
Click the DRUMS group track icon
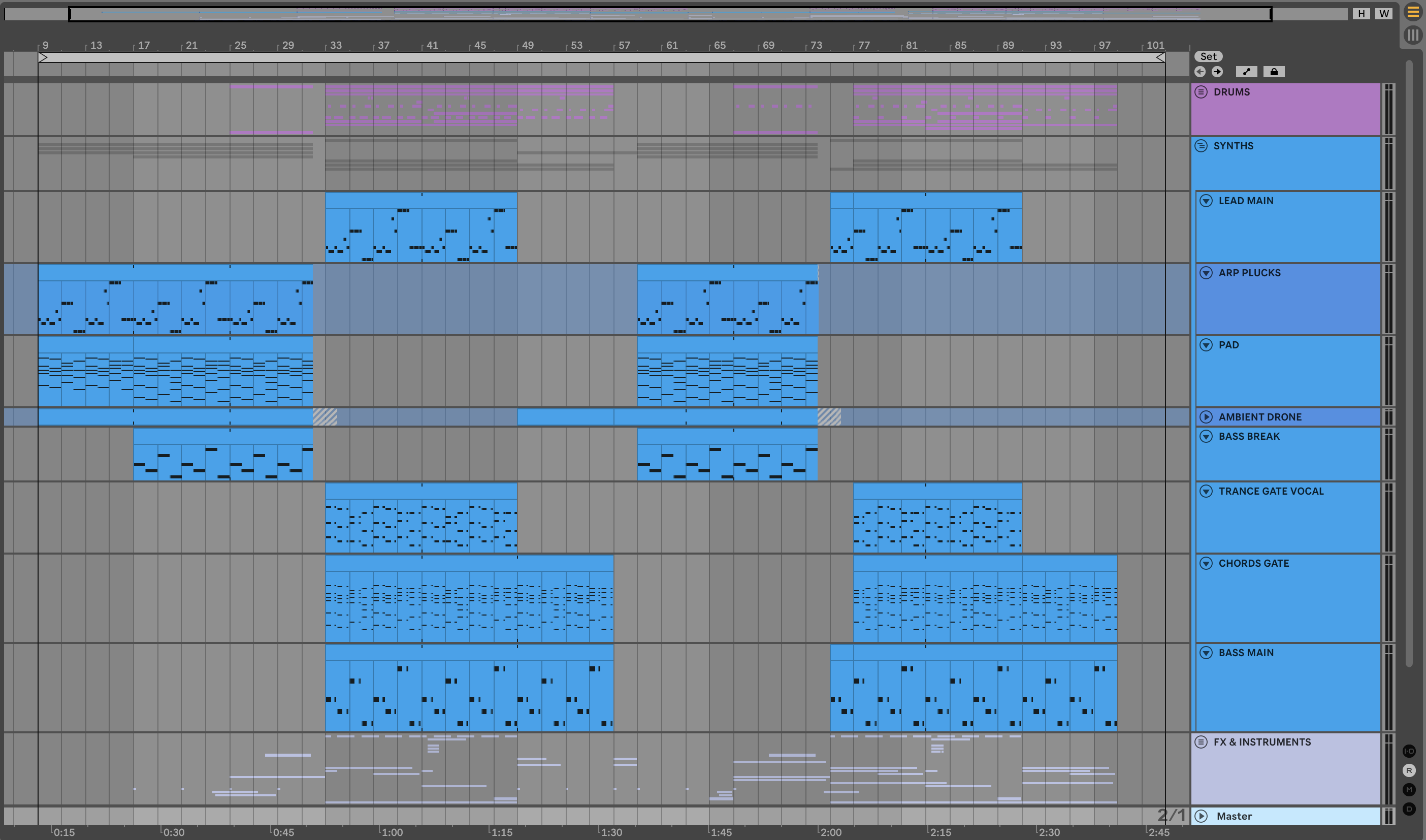(x=1201, y=92)
